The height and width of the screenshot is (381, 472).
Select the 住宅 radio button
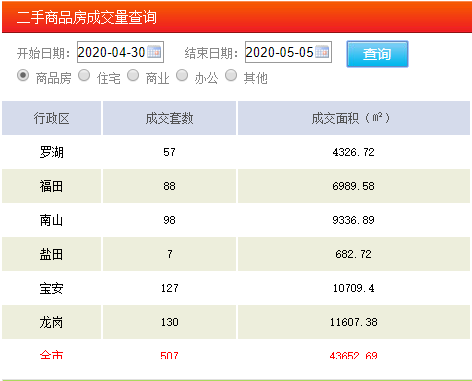(x=84, y=76)
